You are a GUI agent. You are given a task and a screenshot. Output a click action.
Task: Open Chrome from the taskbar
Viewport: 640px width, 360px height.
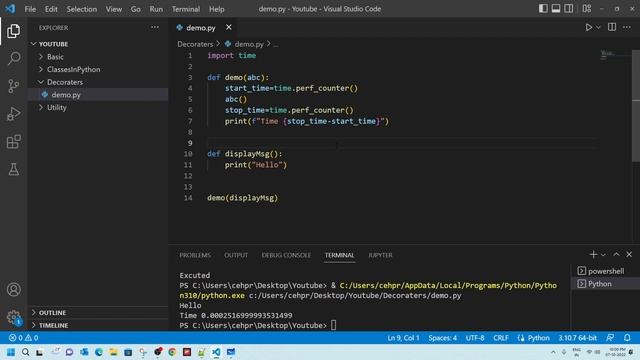point(172,352)
